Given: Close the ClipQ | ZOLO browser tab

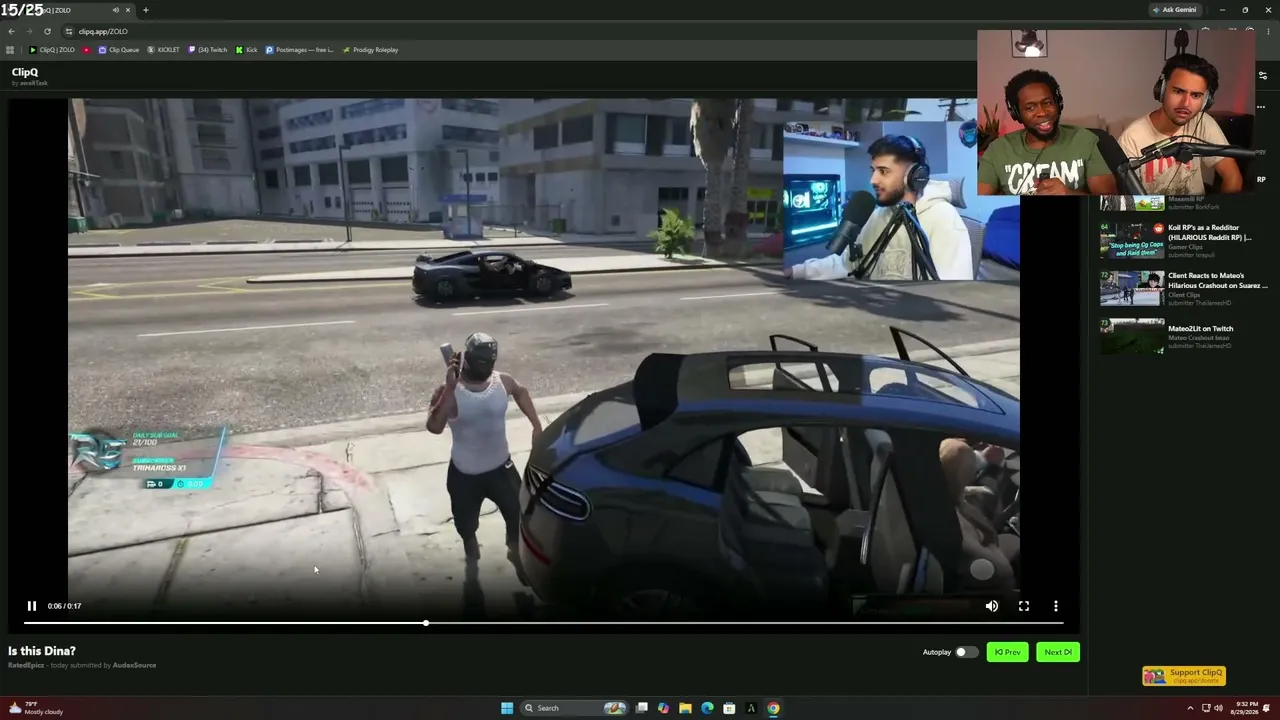Looking at the screenshot, I should (128, 10).
